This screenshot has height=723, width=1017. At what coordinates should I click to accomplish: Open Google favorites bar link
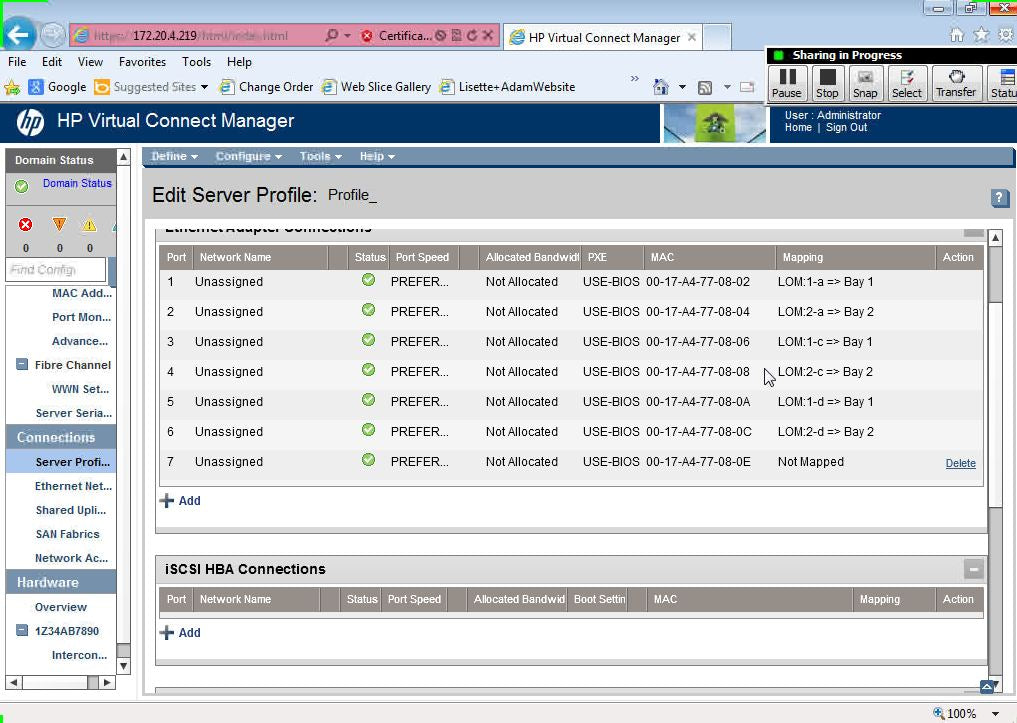[57, 87]
